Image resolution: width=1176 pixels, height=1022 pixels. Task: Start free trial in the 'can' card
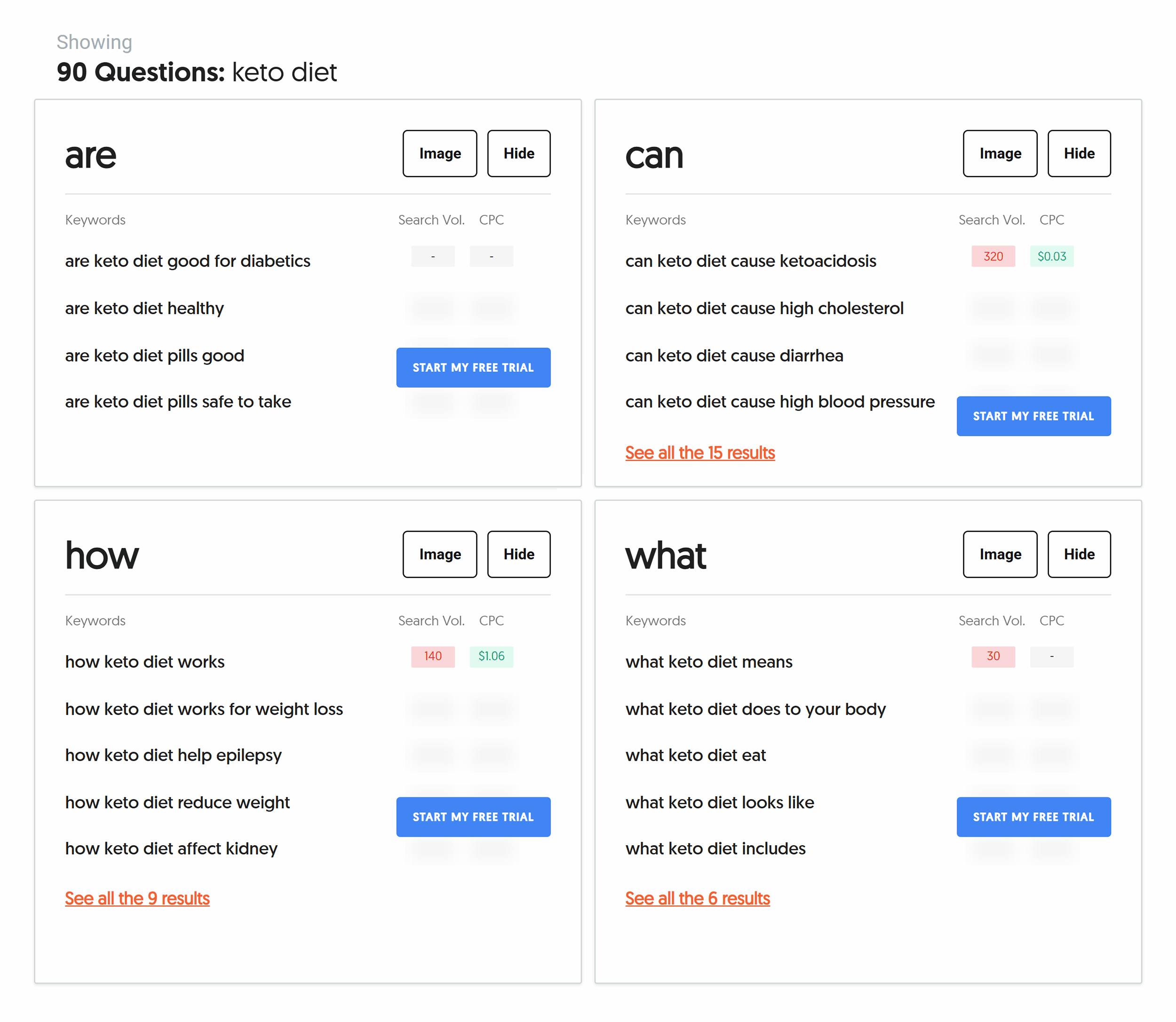[x=1033, y=416]
